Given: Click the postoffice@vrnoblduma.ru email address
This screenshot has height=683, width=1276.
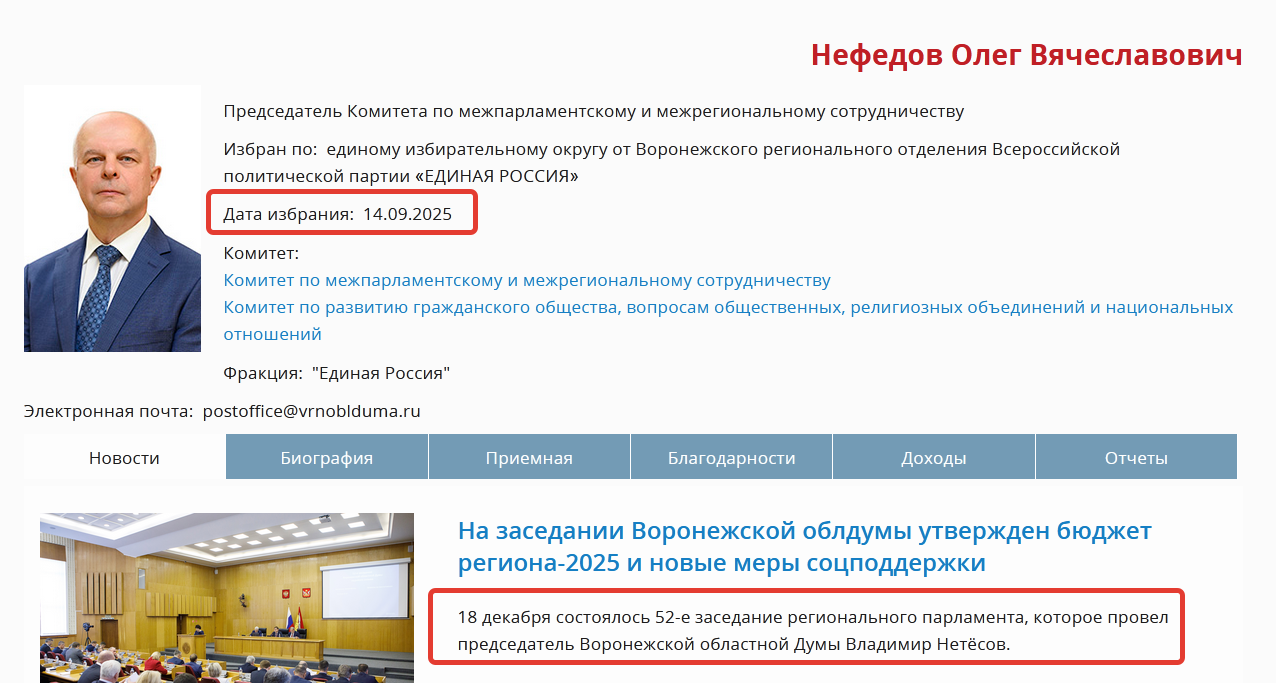Looking at the screenshot, I should [311, 410].
